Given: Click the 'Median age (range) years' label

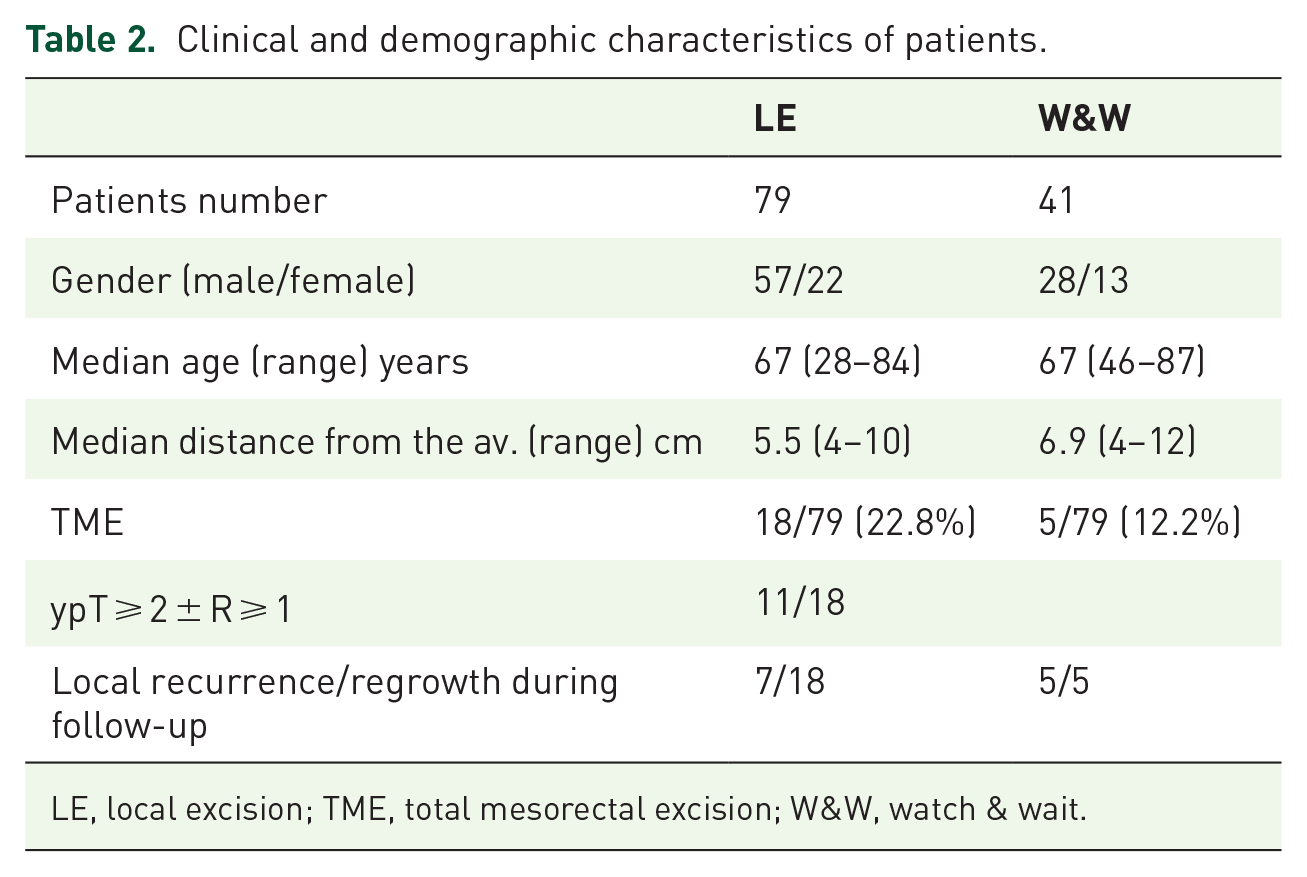Looking at the screenshot, I should tap(260, 361).
